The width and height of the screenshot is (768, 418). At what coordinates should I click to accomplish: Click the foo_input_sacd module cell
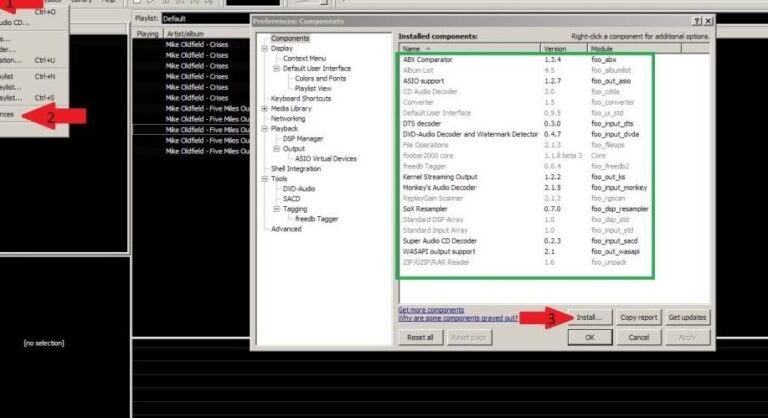click(614, 241)
